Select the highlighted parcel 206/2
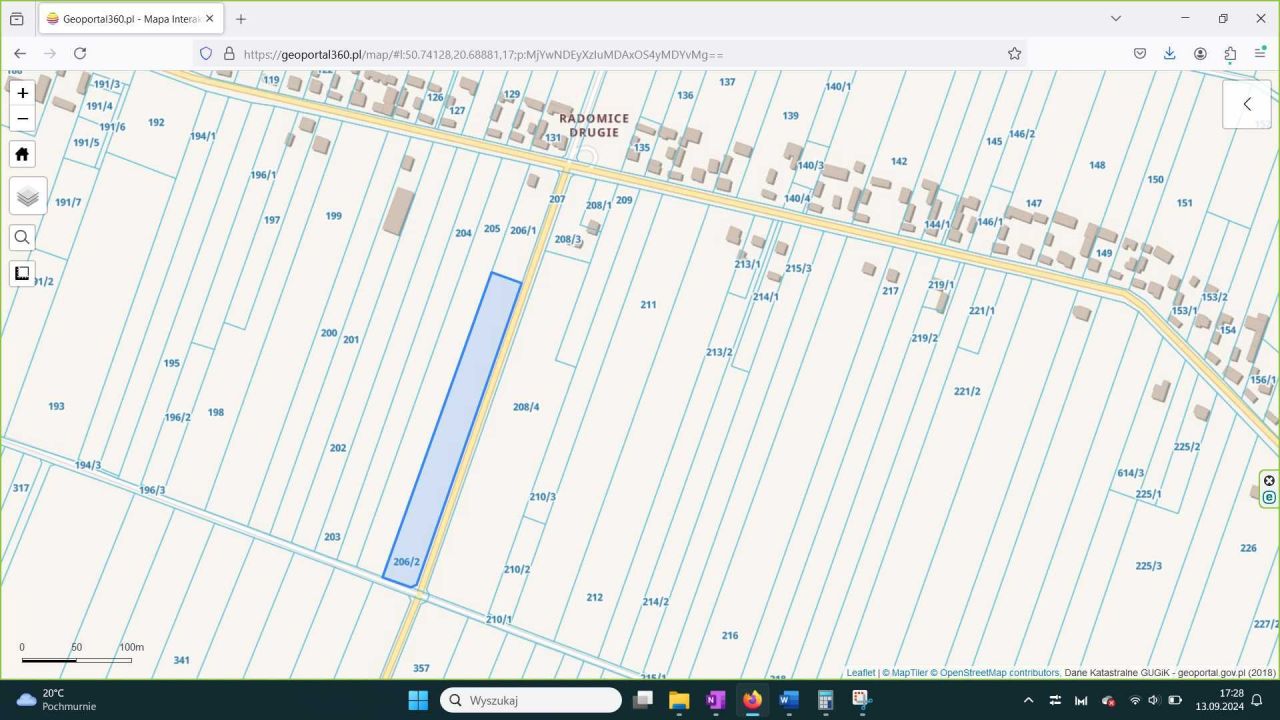 pyautogui.click(x=452, y=430)
